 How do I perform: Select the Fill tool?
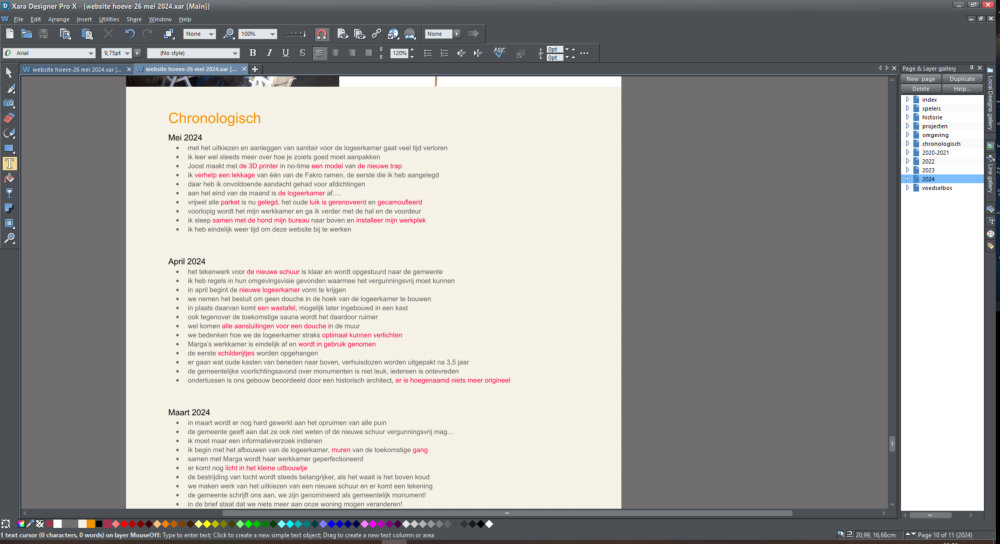click(9, 178)
